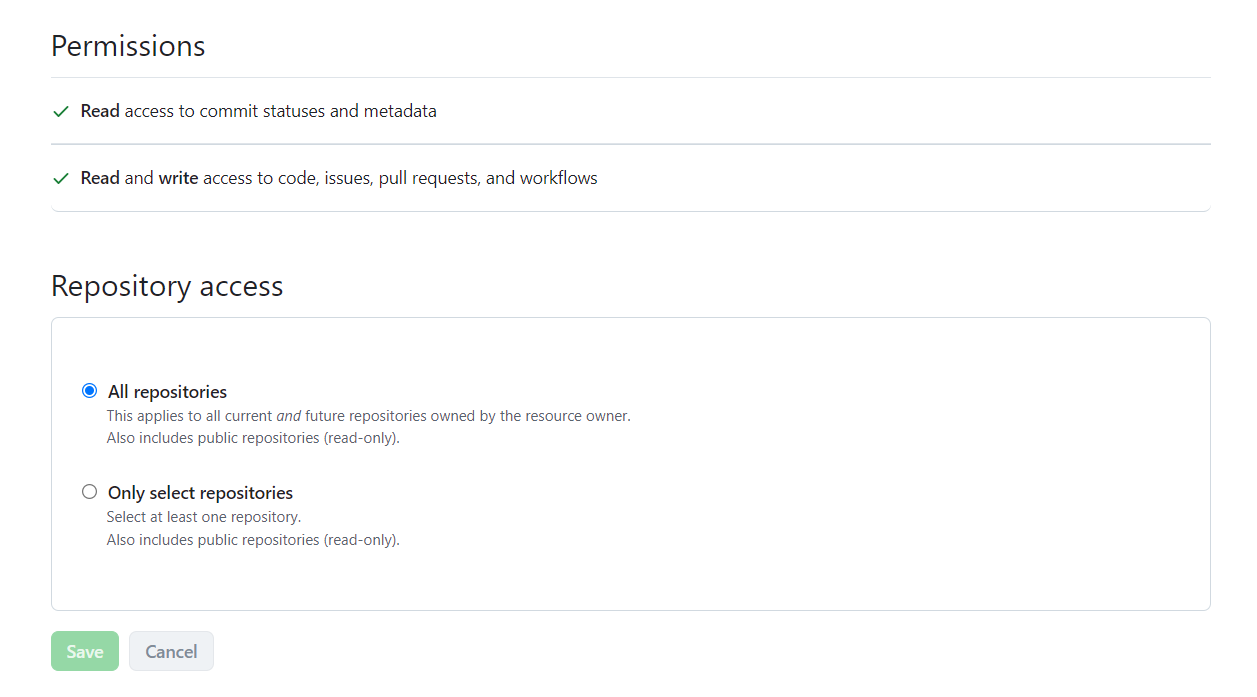The height and width of the screenshot is (697, 1257).
Task: Click the All repositories label
Action: coord(167,391)
